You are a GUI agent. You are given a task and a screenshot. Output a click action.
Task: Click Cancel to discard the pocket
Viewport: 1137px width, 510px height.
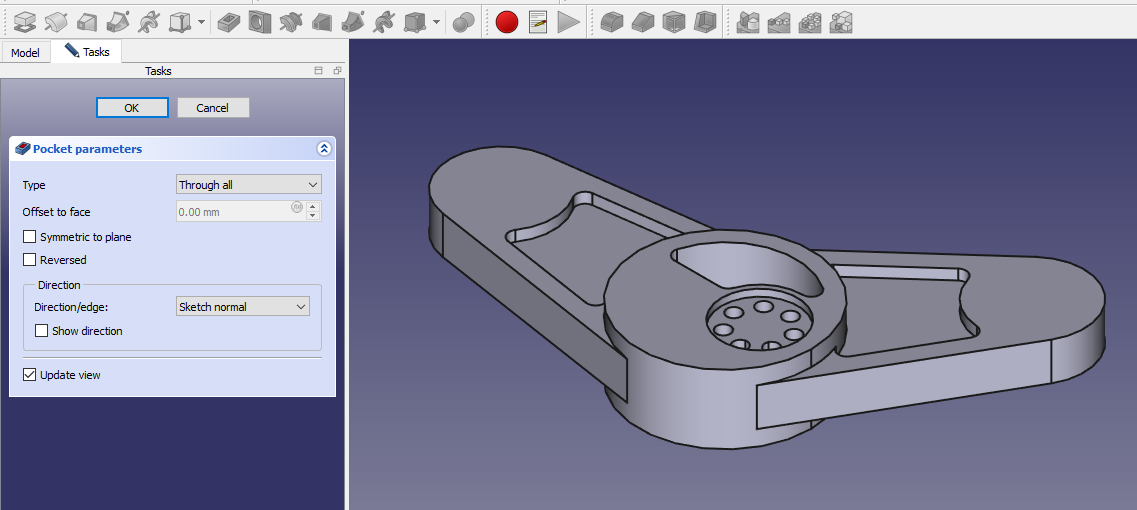tap(213, 108)
